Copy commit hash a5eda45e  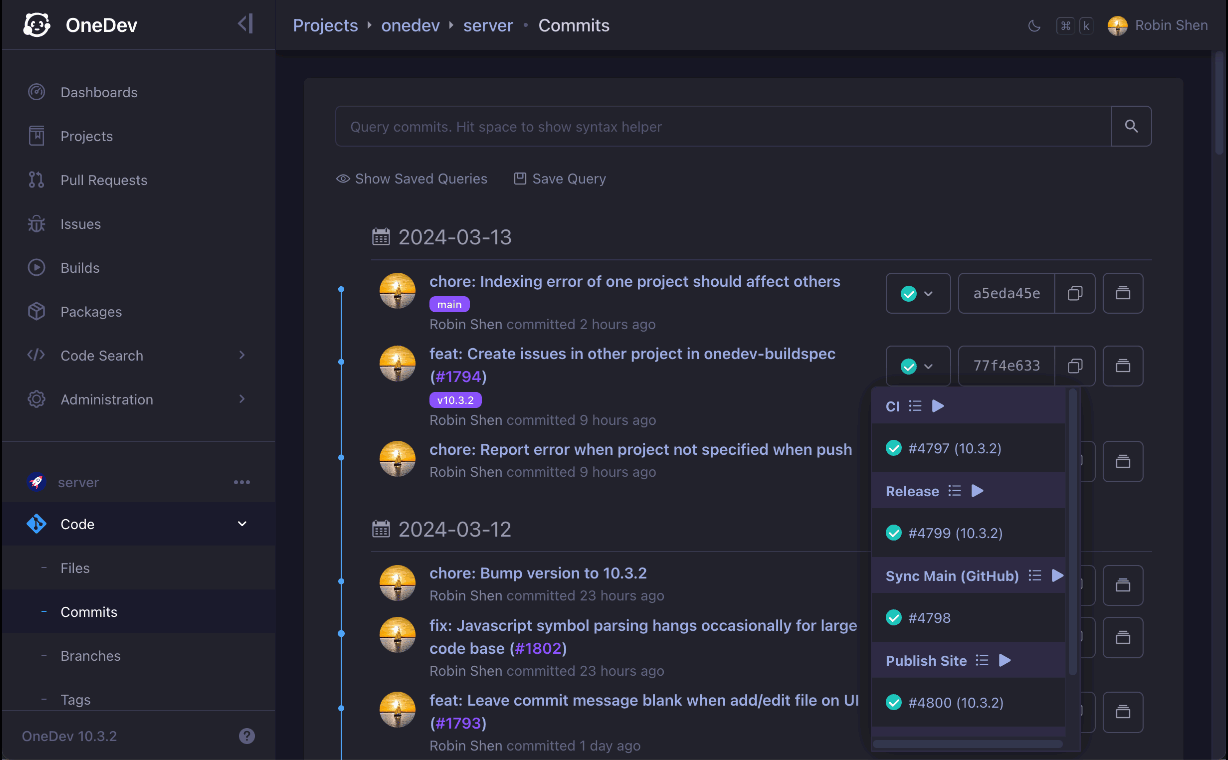pos(1075,294)
